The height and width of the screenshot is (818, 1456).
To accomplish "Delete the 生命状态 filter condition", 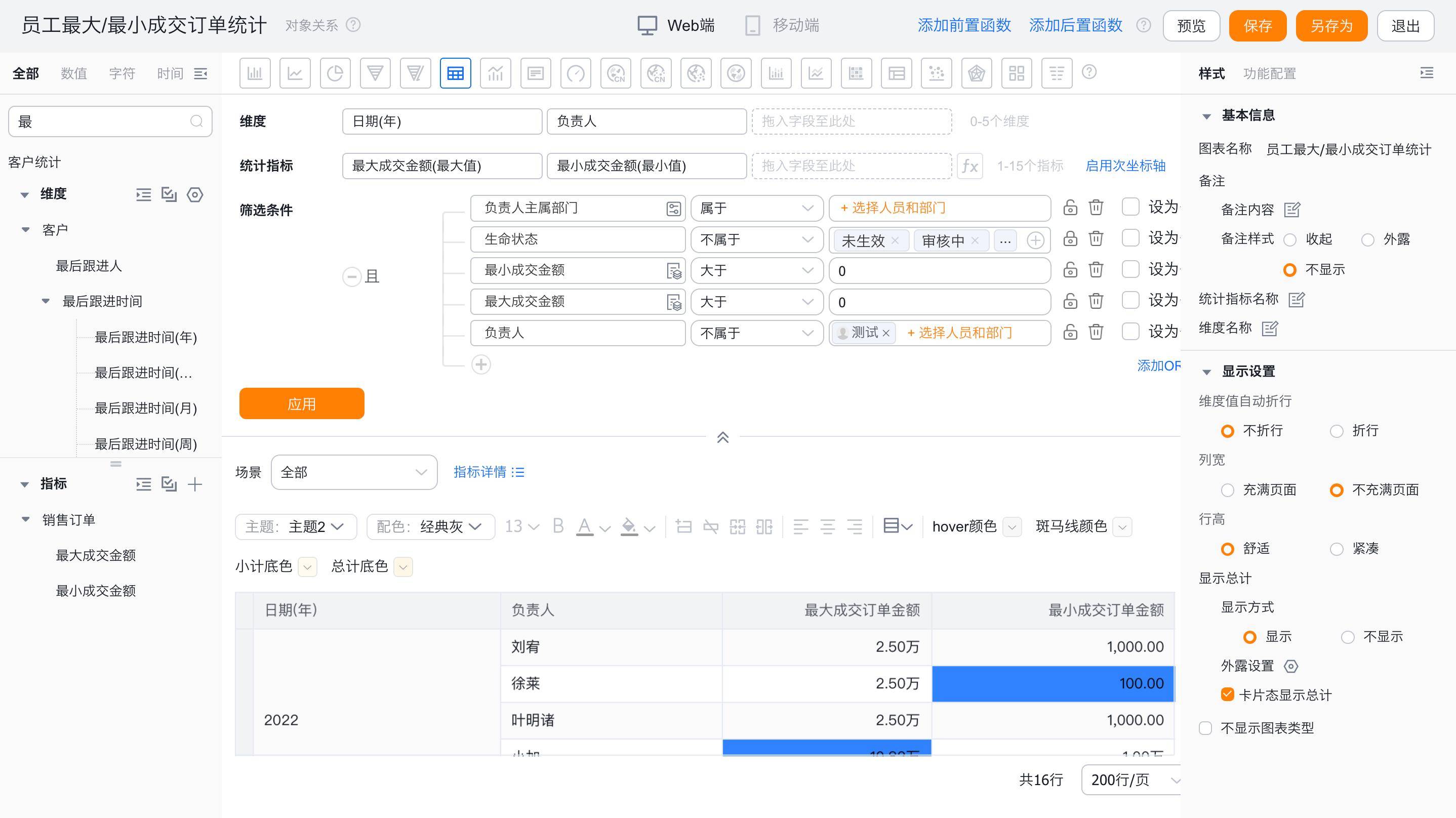I will coord(1096,238).
